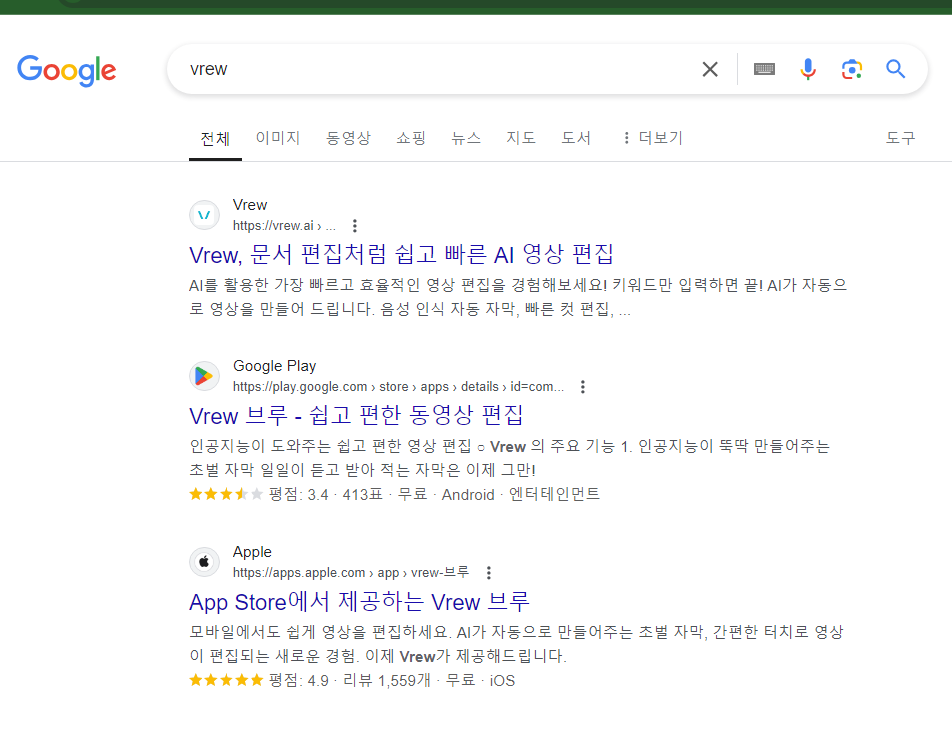Click the apps.apple.com URL text
The width and height of the screenshot is (952, 729).
(x=351, y=572)
